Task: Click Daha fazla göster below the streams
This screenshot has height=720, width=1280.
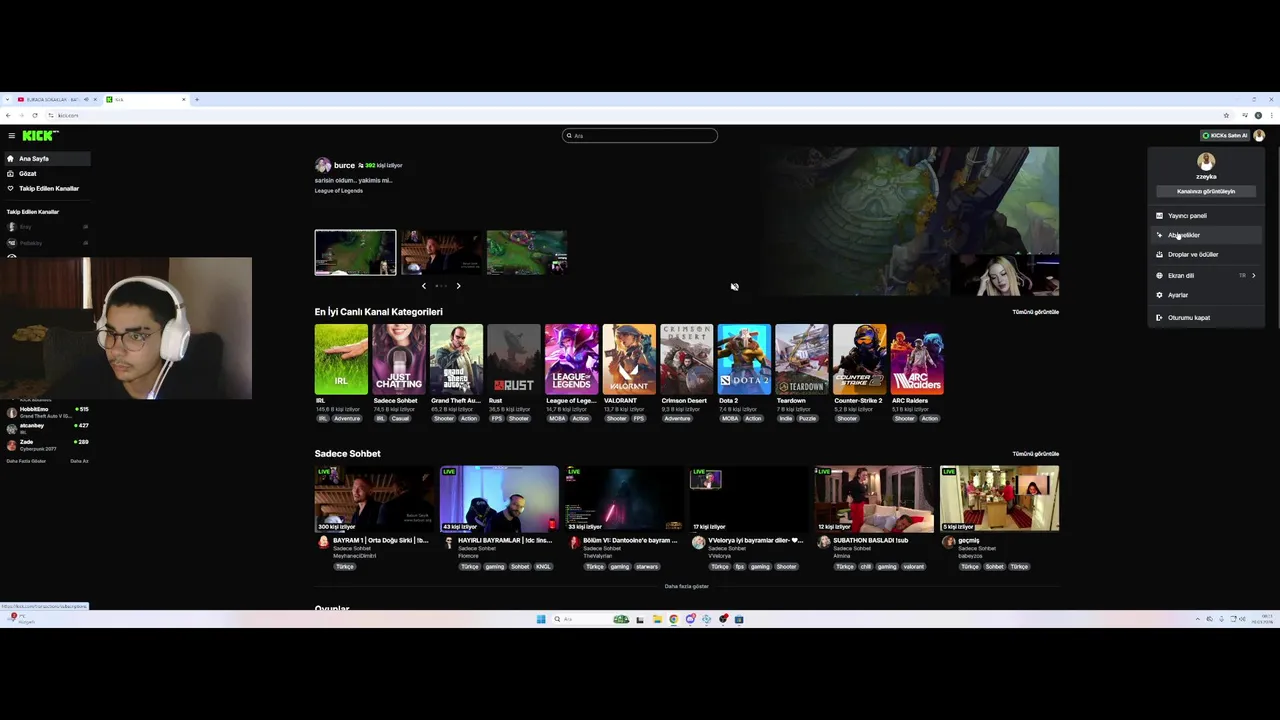Action: tap(687, 586)
